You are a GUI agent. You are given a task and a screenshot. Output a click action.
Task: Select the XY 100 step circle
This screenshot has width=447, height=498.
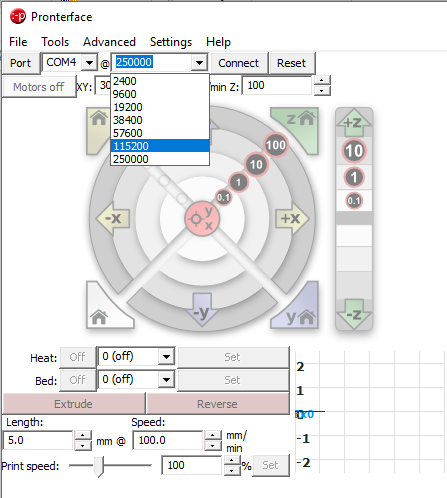[276, 145]
